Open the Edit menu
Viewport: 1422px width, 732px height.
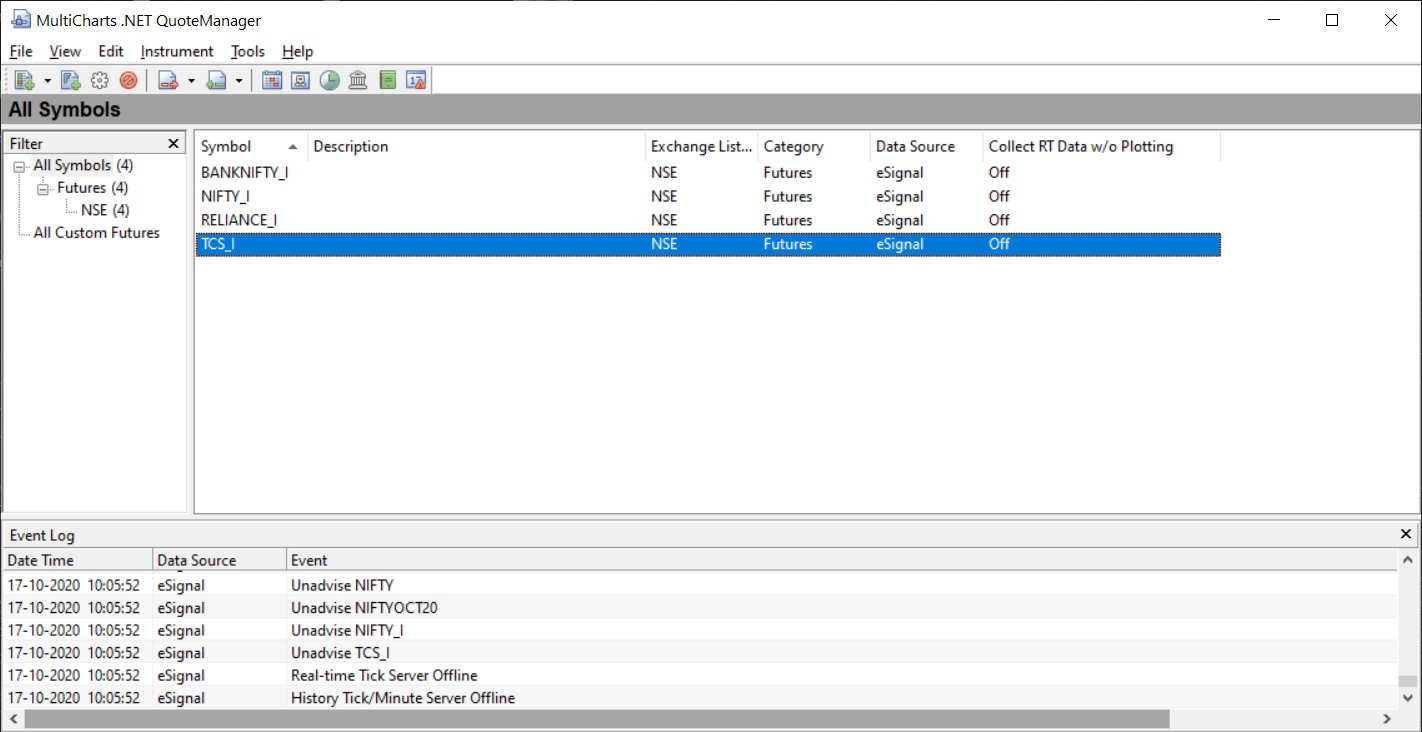[x=111, y=51]
